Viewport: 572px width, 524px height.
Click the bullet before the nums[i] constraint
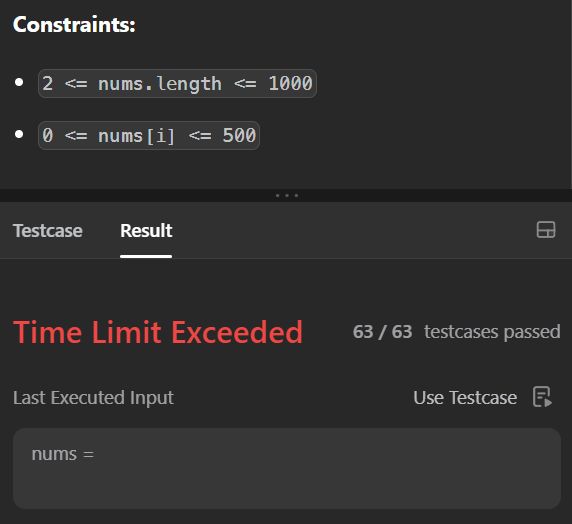(19, 134)
